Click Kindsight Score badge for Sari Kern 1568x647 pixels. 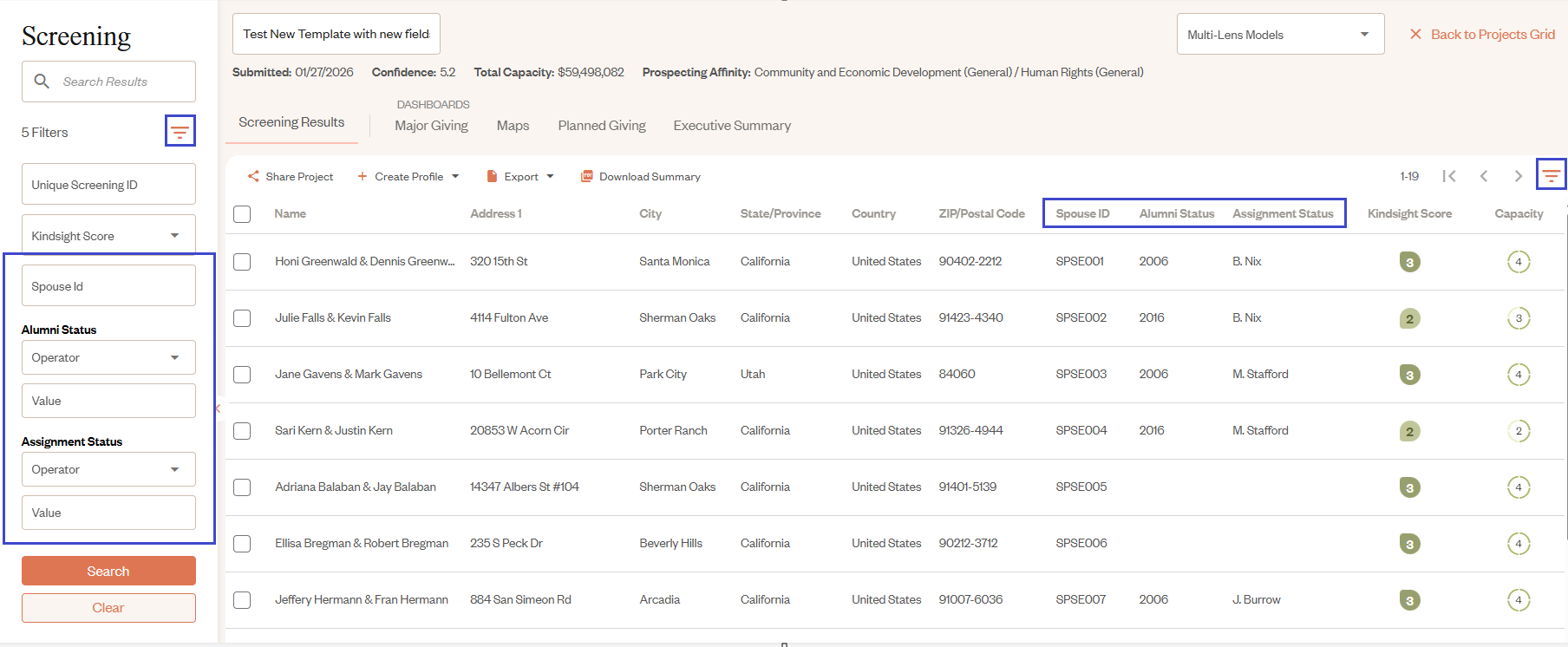pos(1410,431)
